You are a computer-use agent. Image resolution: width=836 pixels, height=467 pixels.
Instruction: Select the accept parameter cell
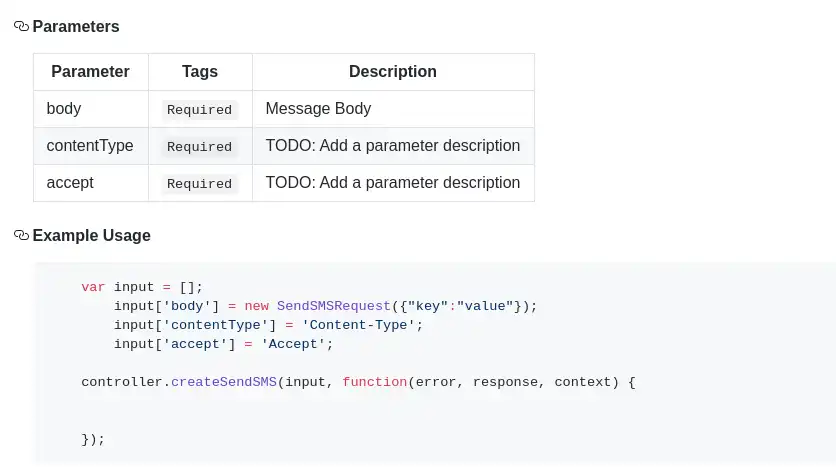(70, 183)
